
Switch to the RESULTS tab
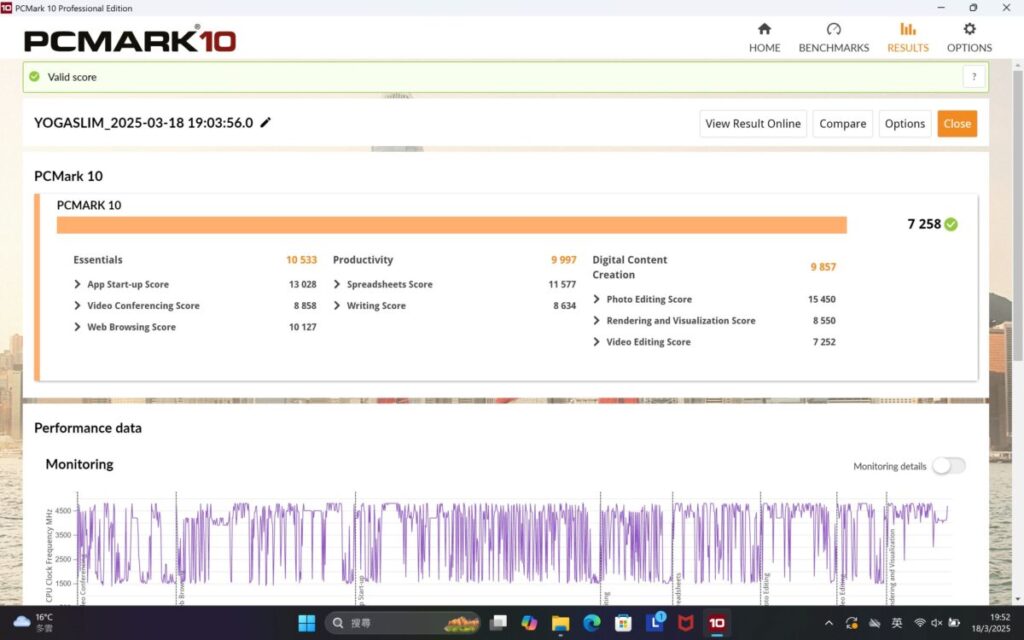point(908,38)
